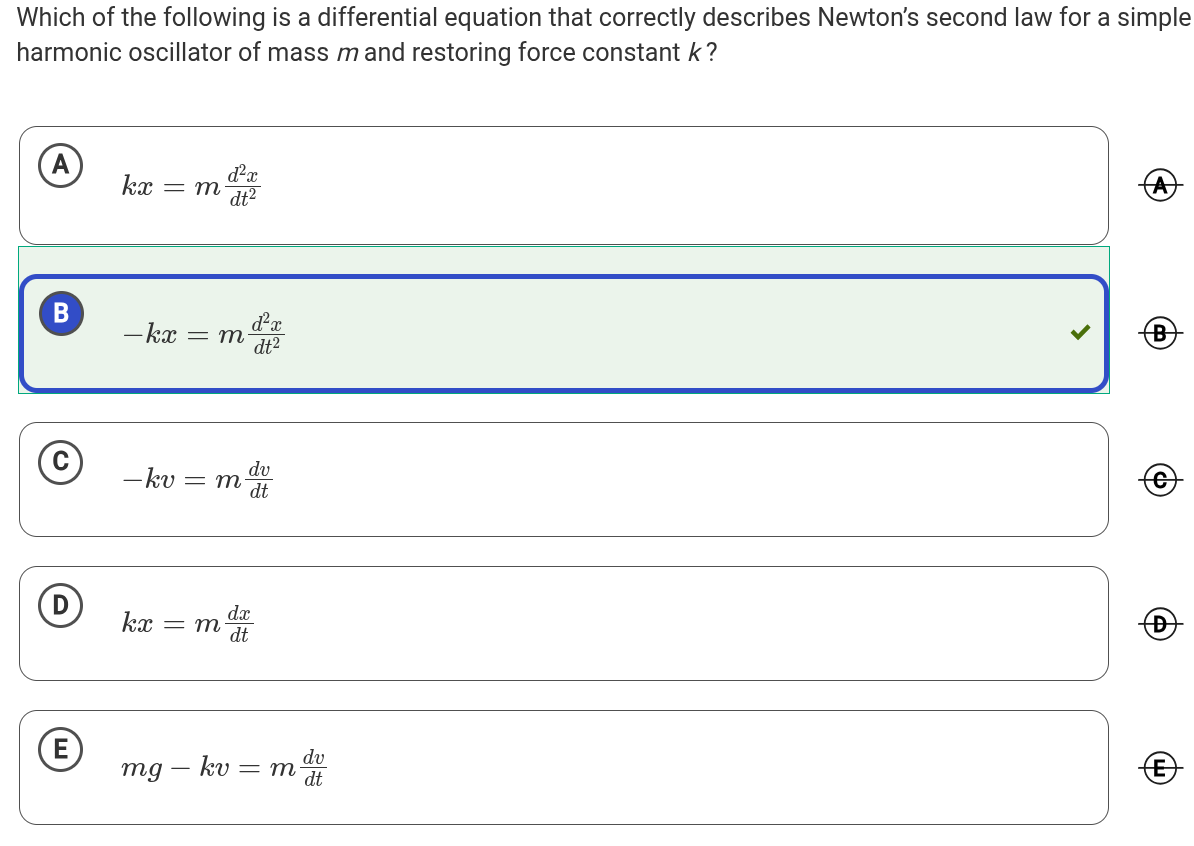
Task: Click the green checkmark on answer B
Action: [1080, 332]
